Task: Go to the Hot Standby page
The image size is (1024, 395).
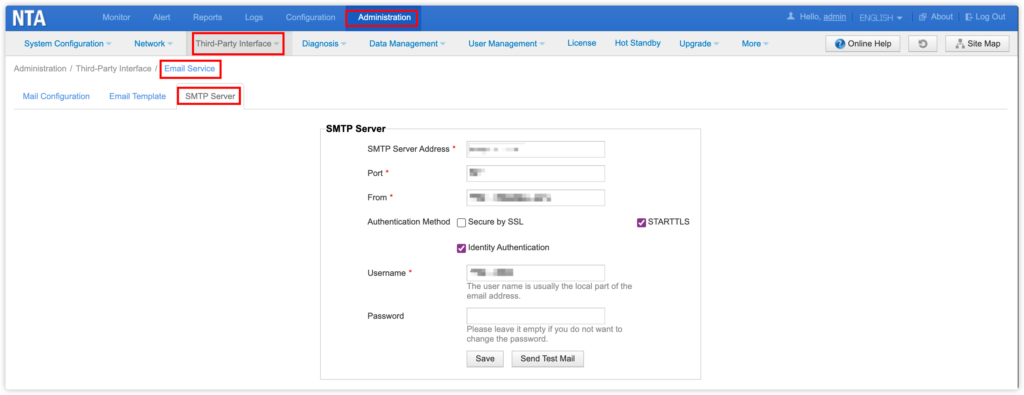Action: point(637,43)
